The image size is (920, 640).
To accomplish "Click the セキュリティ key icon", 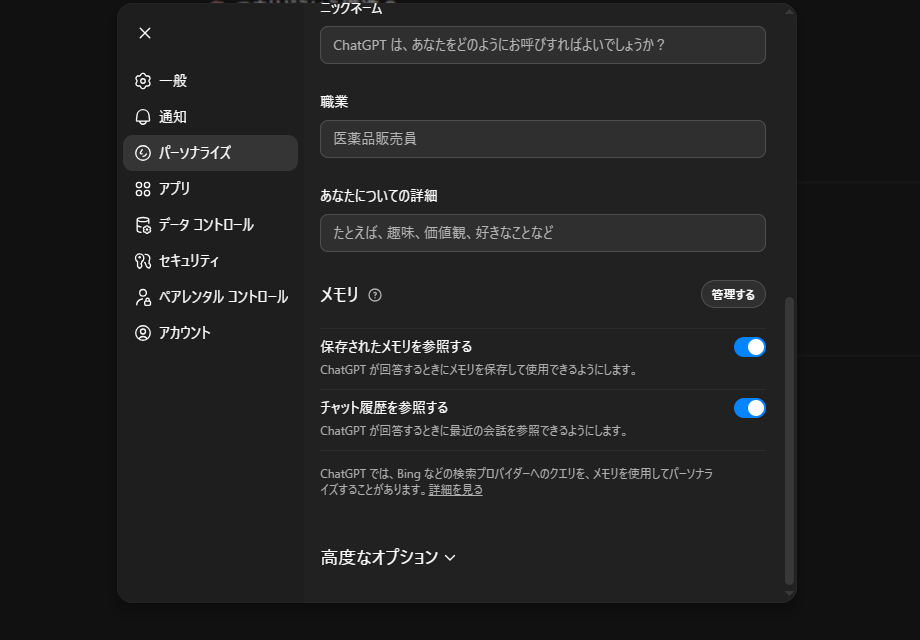I will coord(143,261).
